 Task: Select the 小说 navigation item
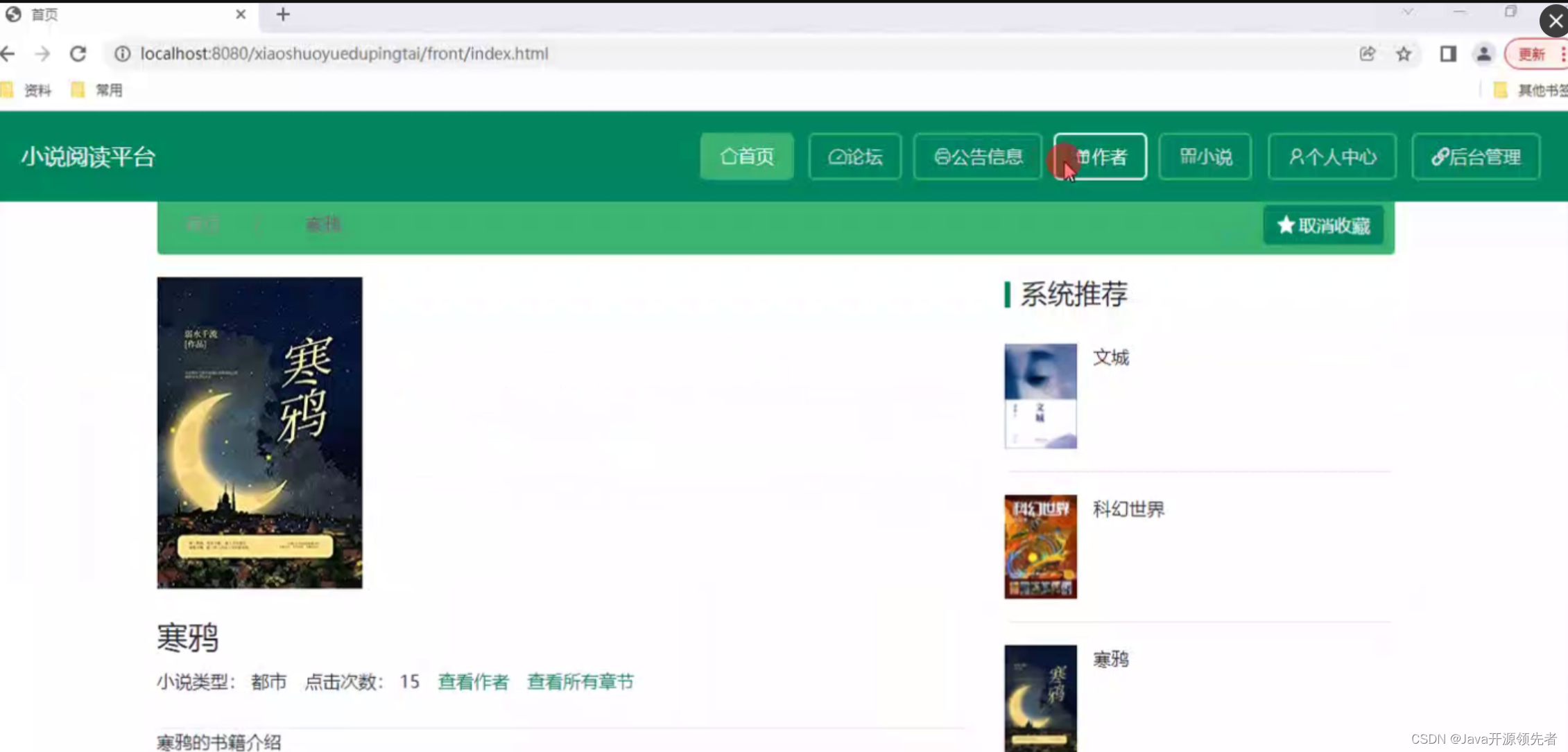click(1205, 157)
